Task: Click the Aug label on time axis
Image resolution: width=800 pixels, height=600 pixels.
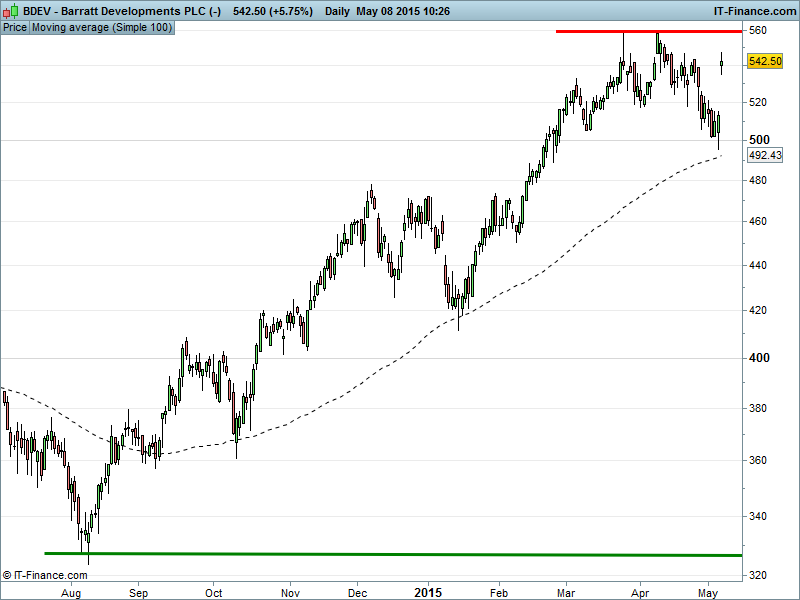Action: click(x=70, y=592)
